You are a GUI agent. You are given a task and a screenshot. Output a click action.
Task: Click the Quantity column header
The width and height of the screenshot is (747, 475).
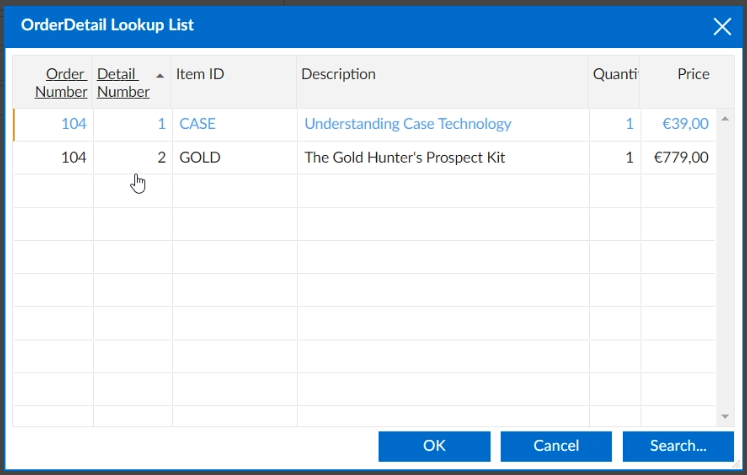click(615, 74)
